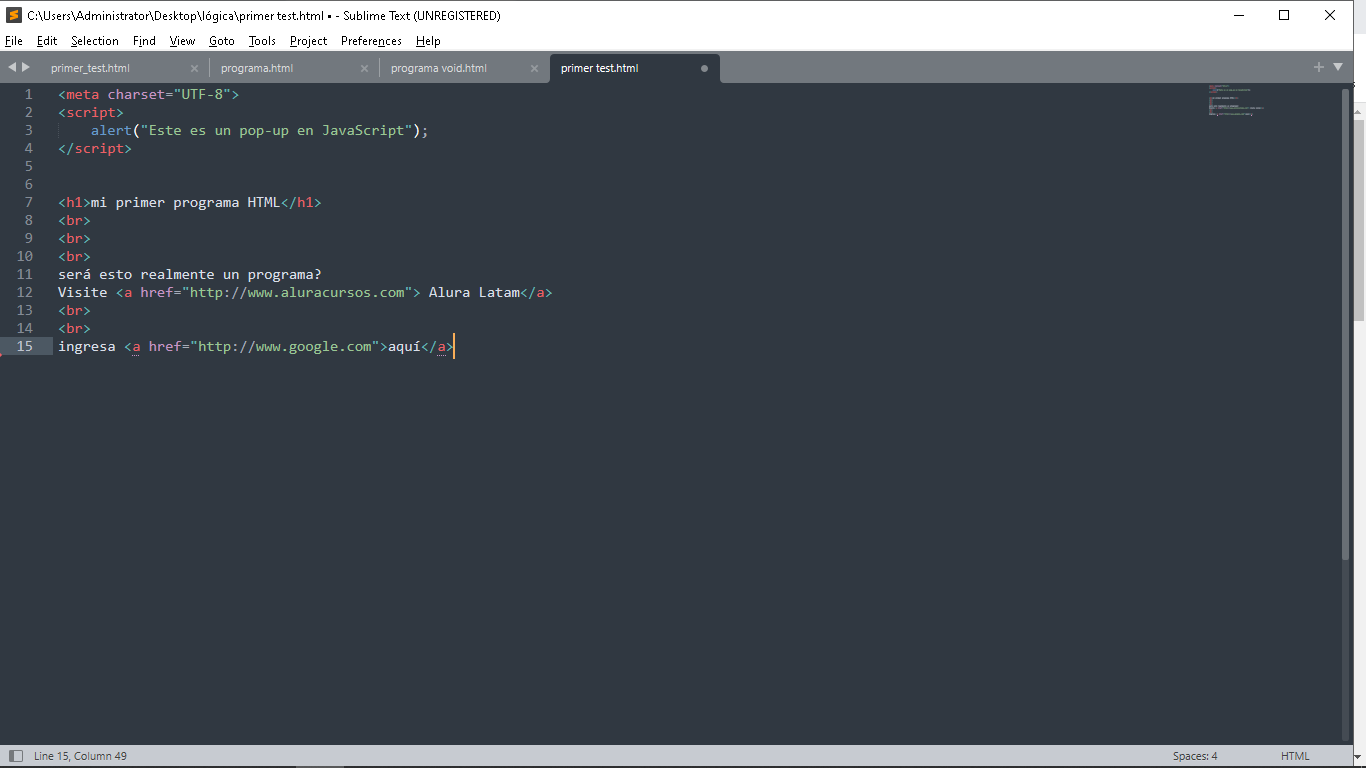The height and width of the screenshot is (768, 1366).
Task: Open the Tools menu
Action: click(262, 41)
